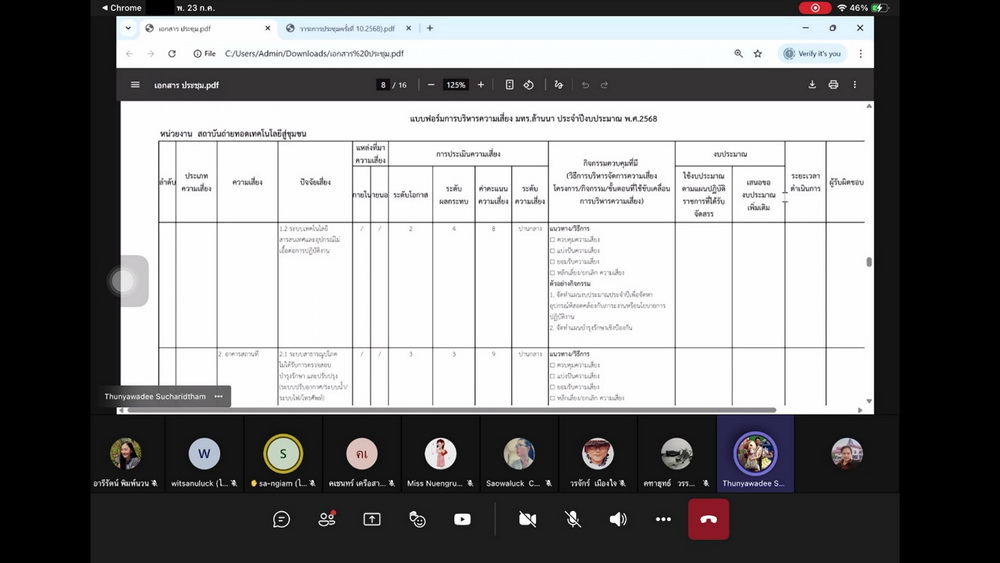Select the last participant avatar on the right

(x=846, y=453)
